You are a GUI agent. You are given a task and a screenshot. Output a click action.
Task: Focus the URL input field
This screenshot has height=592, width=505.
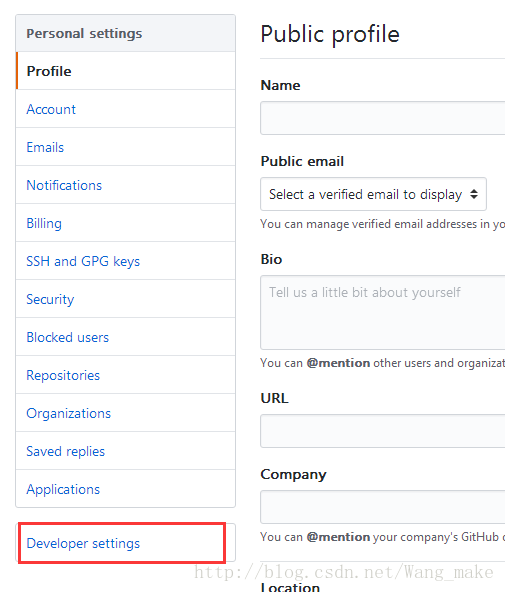(x=383, y=431)
